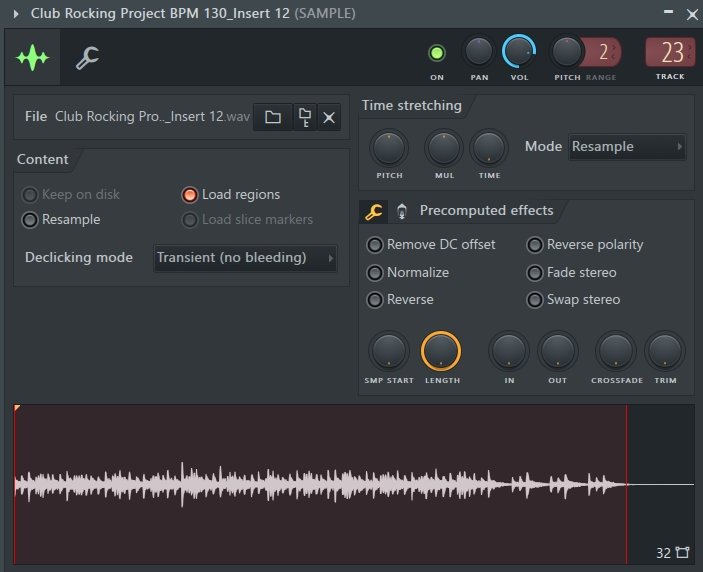Toggle the Load regions option
Image resolution: width=703 pixels, height=572 pixels.
pos(231,195)
